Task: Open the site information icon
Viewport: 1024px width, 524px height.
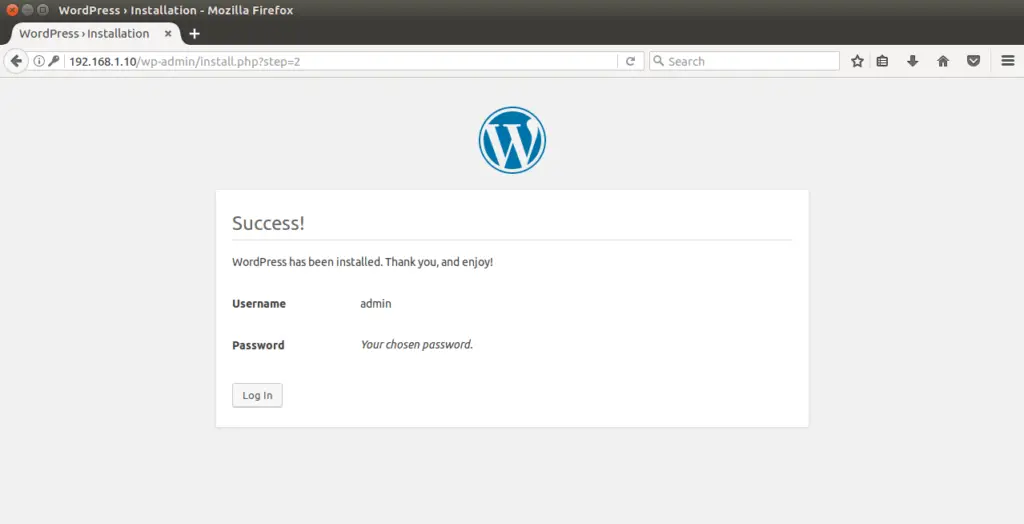Action: pyautogui.click(x=39, y=61)
